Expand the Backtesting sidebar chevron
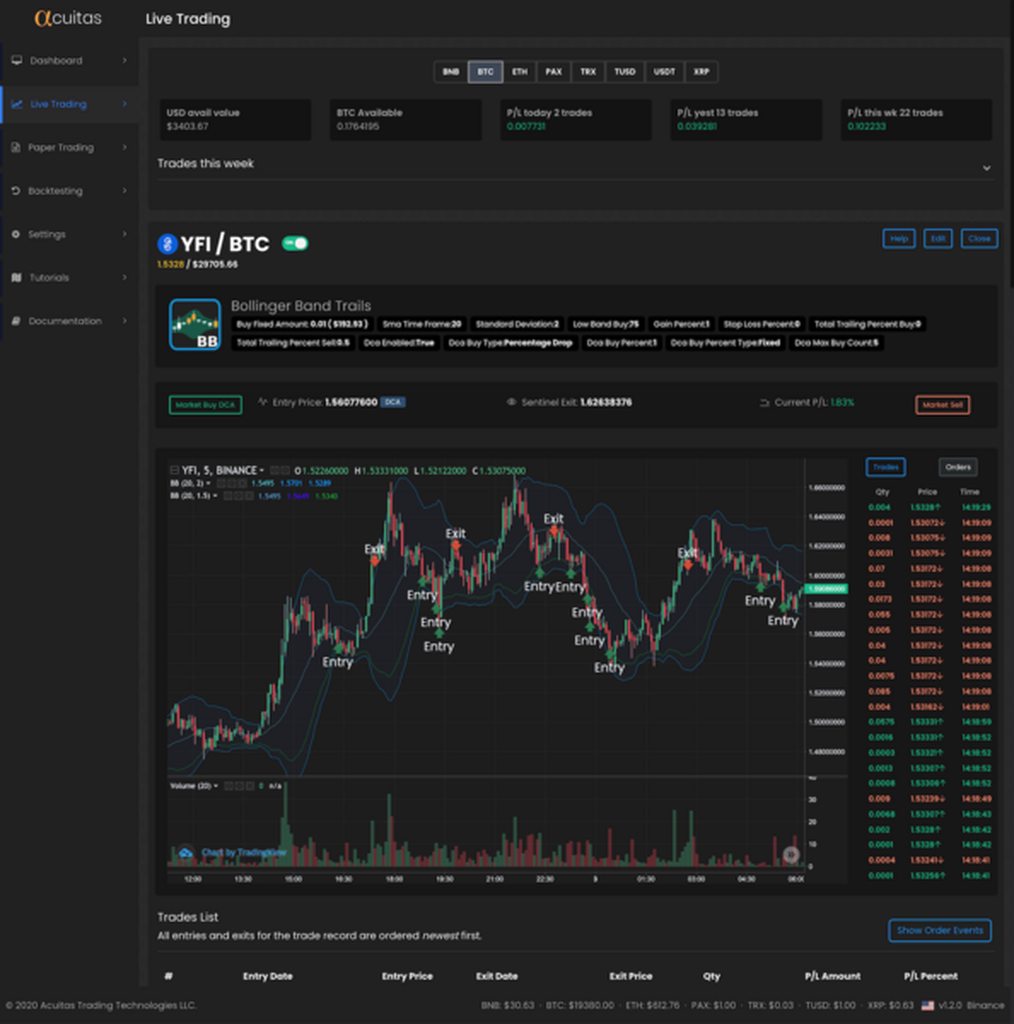 coord(125,191)
